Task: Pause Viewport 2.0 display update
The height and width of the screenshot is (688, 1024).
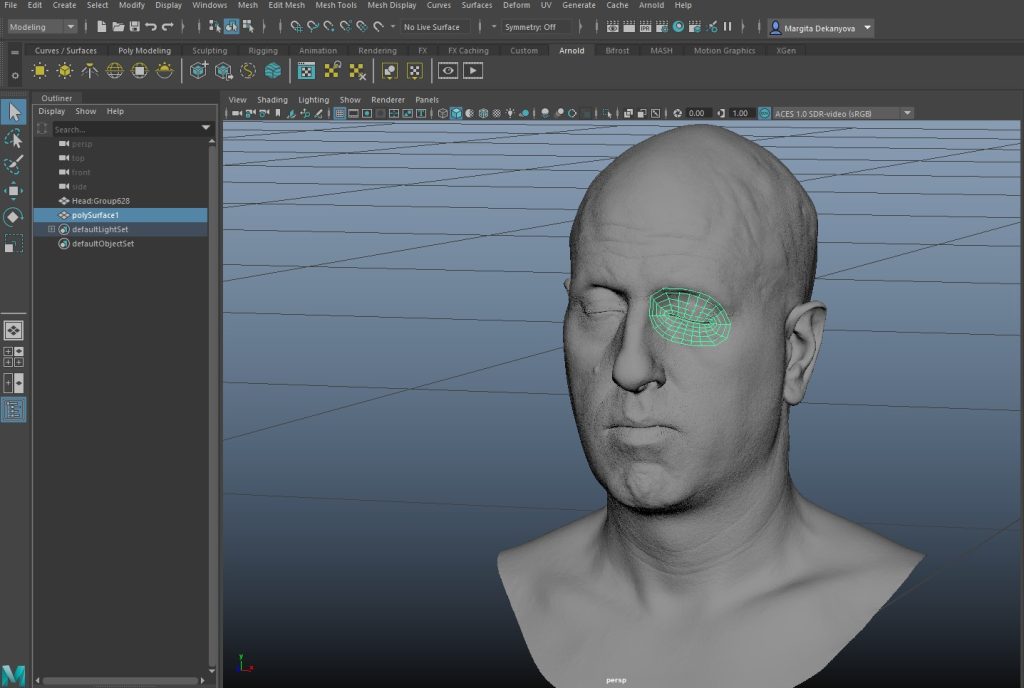Action: (x=728, y=27)
